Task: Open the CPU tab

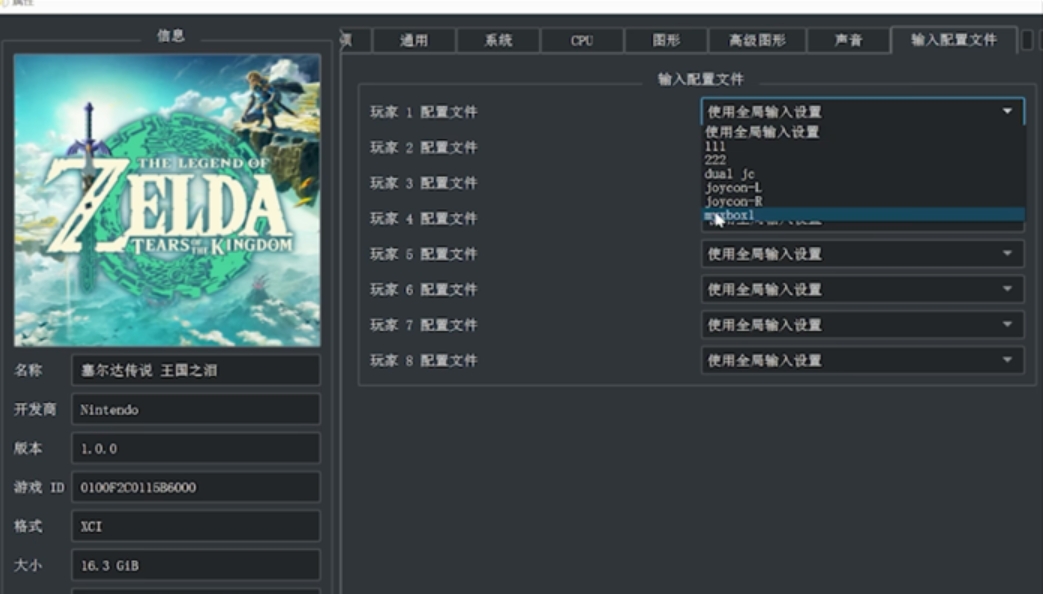Action: 582,41
